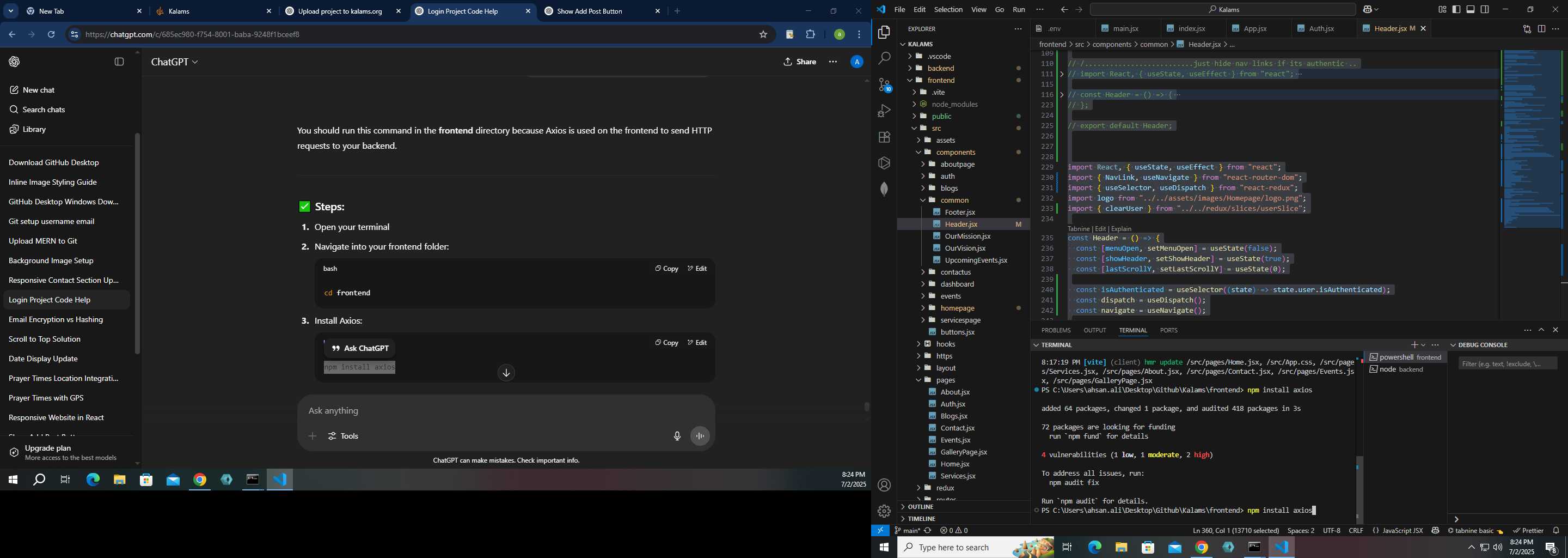Open the Search view in VS Code activity bar
This screenshot has width=1568, height=558.
pos(884,58)
